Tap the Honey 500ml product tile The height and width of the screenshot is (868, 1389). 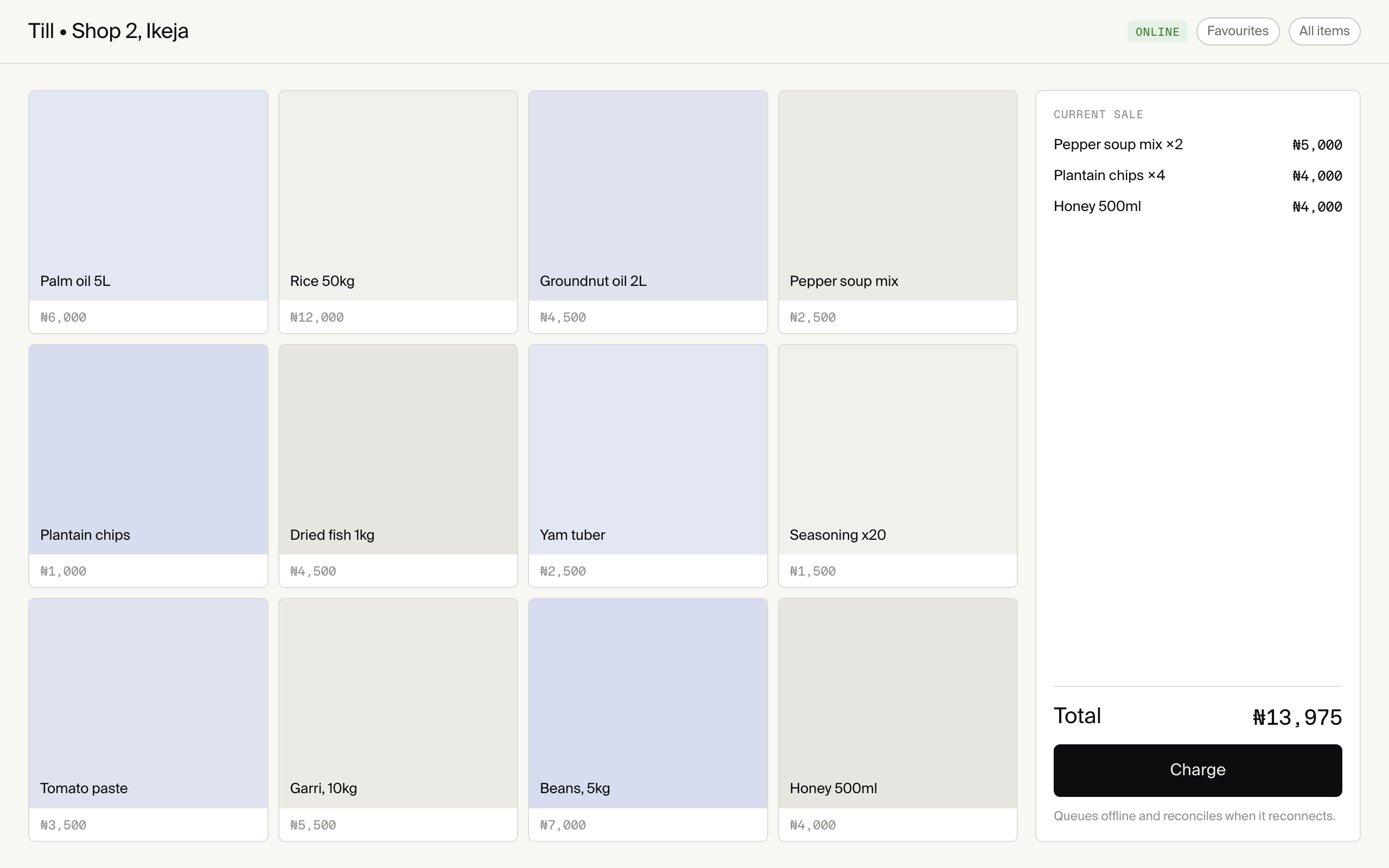[x=897, y=720]
